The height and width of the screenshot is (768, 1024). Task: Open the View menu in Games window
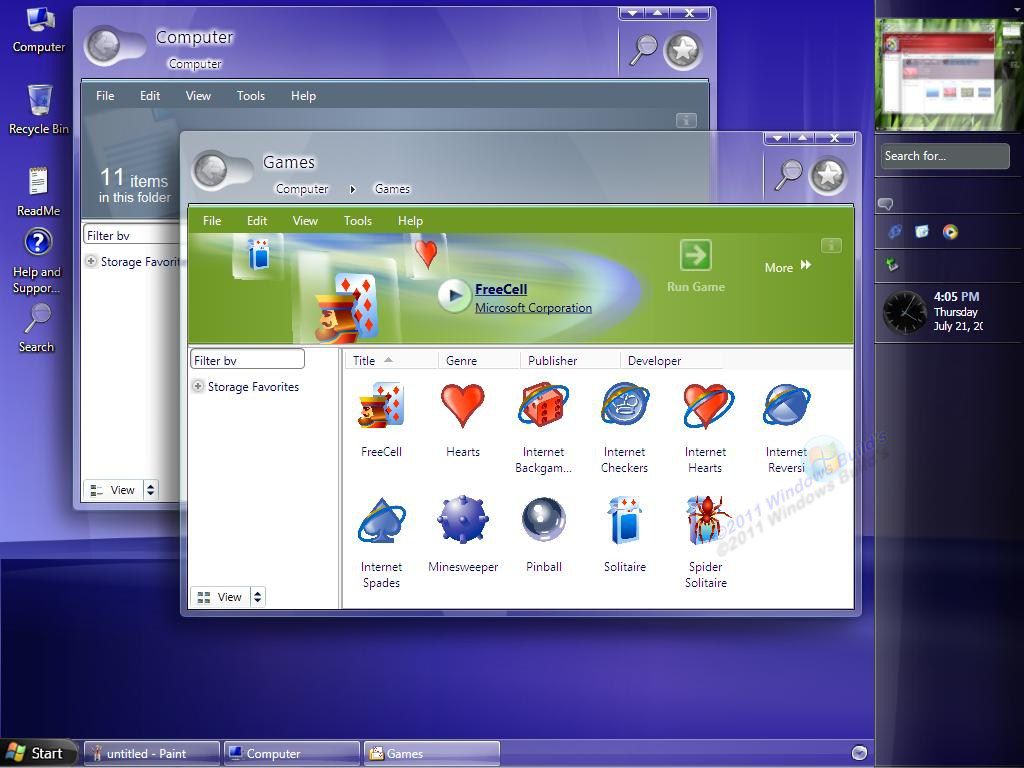tap(305, 221)
